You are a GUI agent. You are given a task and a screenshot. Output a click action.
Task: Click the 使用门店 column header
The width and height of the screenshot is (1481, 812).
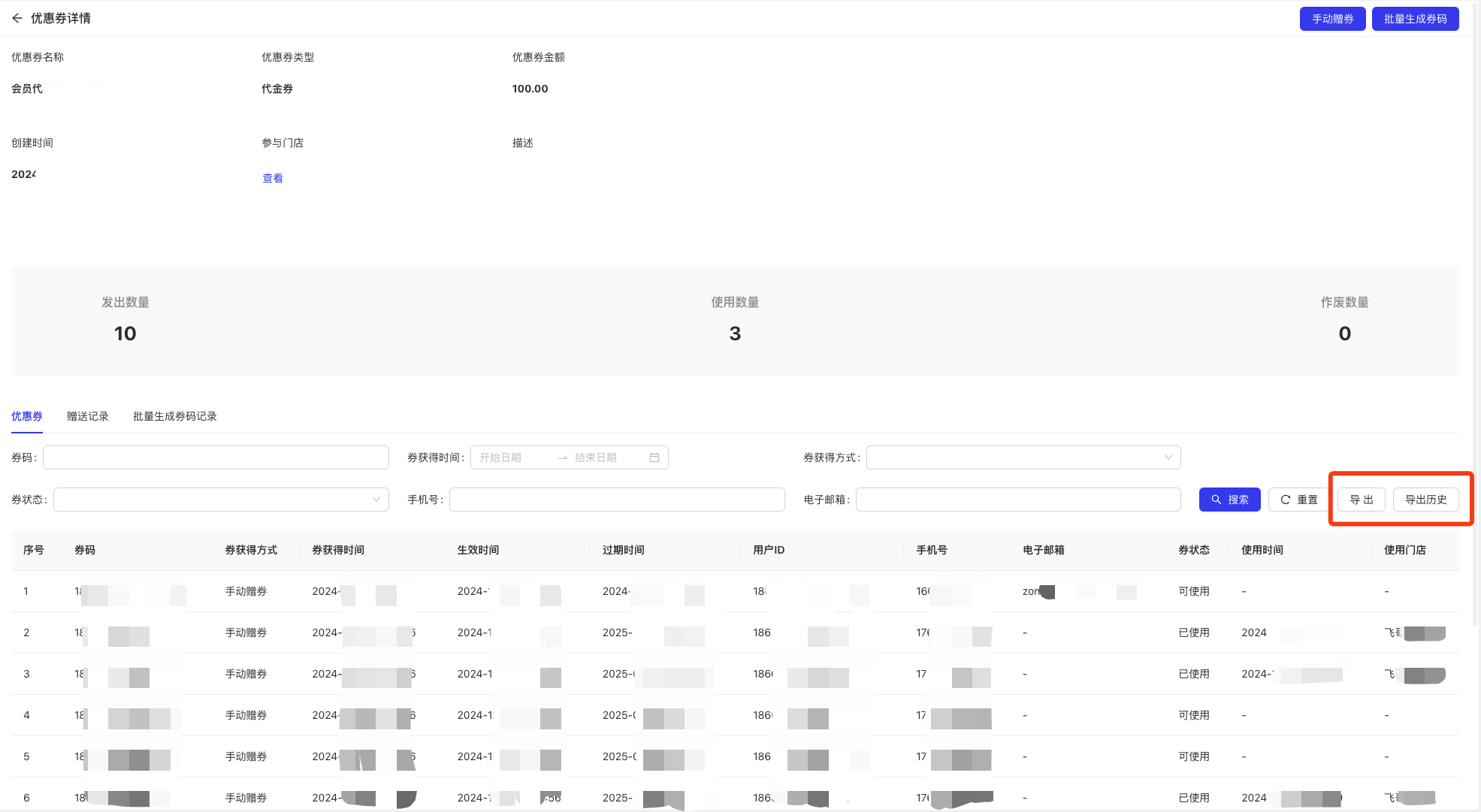[1404, 550]
